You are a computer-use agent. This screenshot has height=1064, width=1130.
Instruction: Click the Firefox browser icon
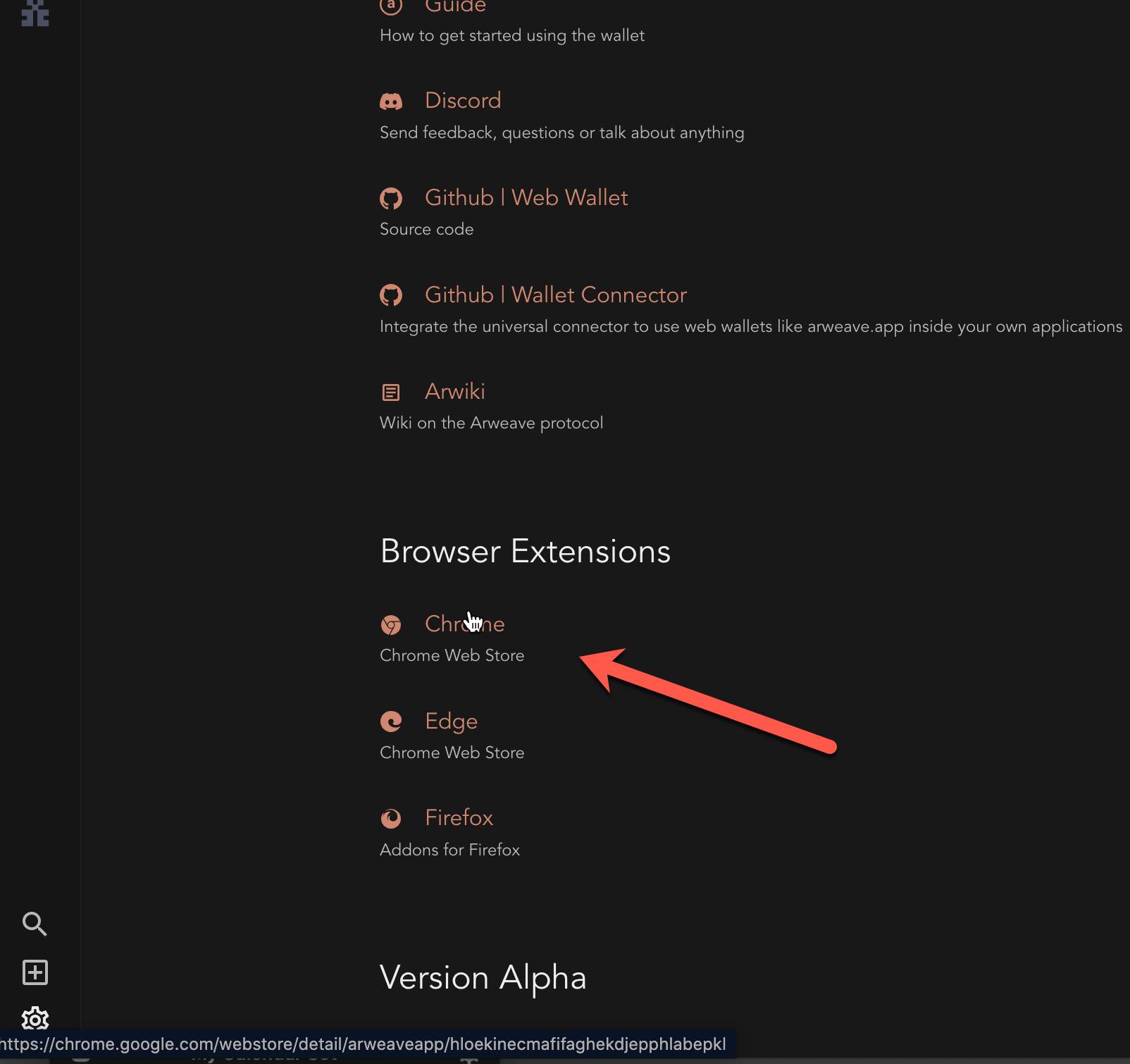391,818
